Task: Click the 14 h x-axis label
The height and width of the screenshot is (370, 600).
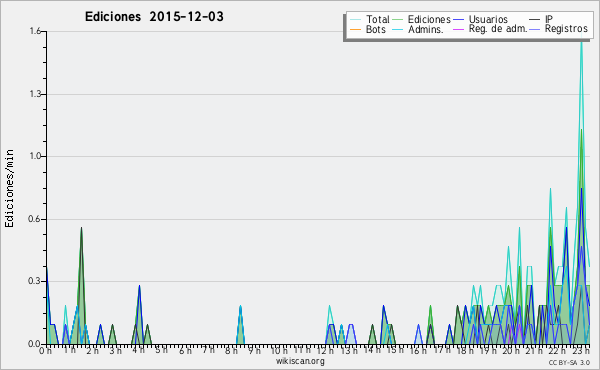Action: pyautogui.click(x=372, y=350)
